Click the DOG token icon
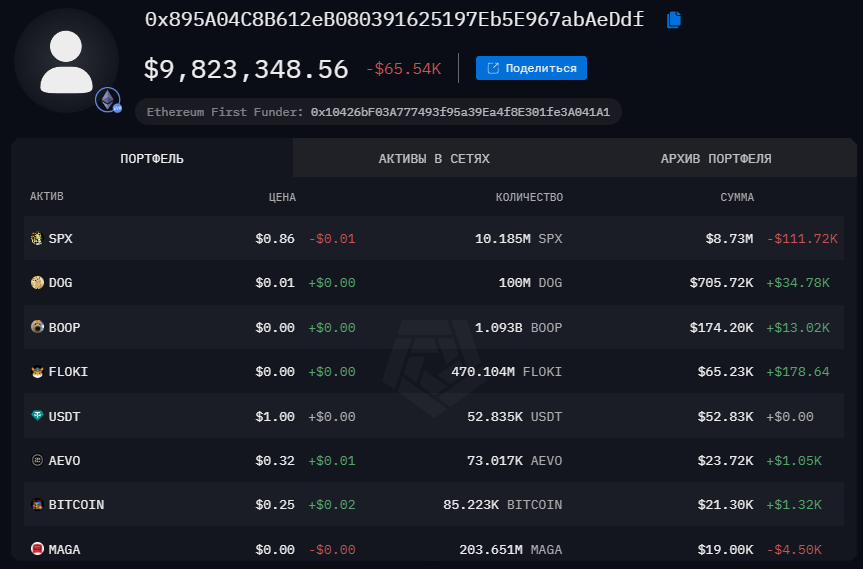 [x=37, y=282]
